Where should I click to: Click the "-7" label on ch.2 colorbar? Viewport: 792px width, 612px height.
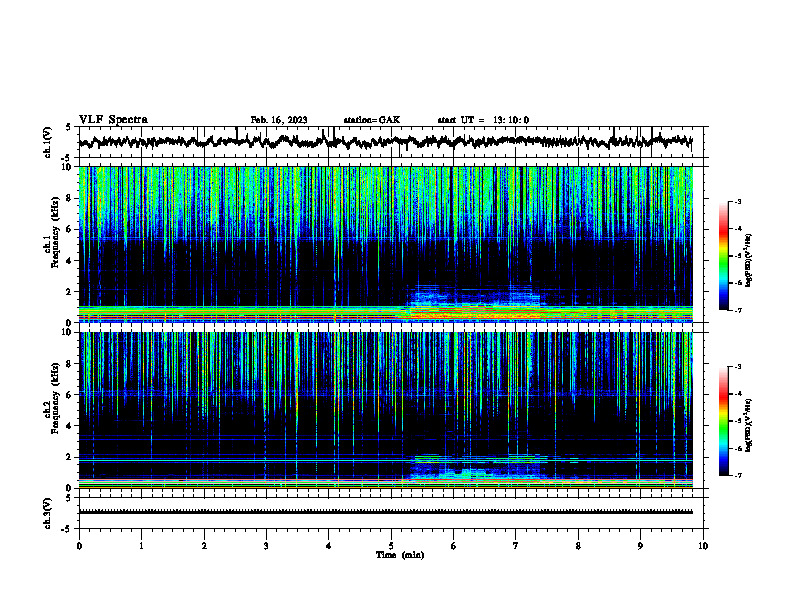(737, 475)
